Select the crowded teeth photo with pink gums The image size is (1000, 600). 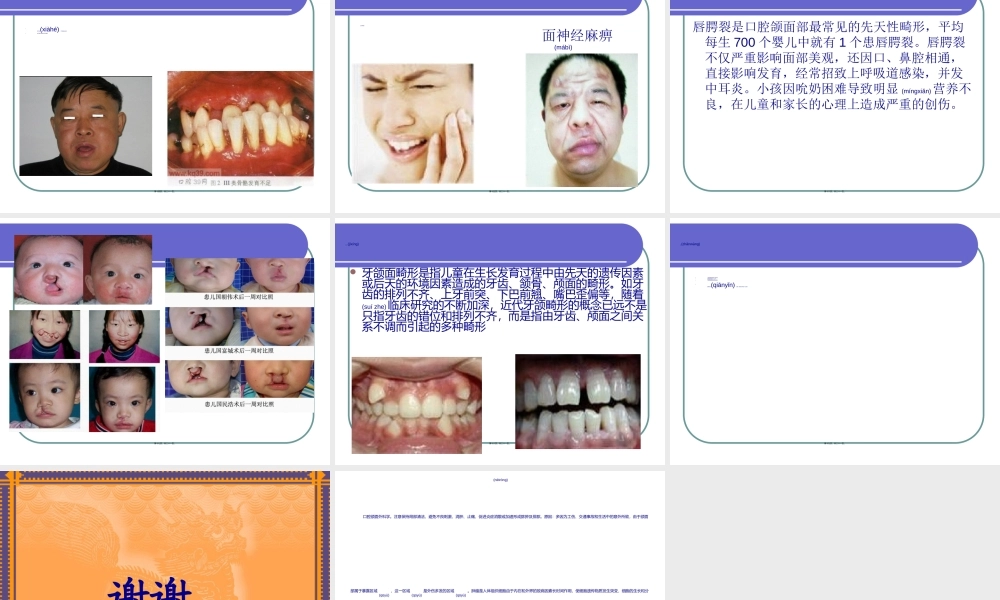[416, 405]
